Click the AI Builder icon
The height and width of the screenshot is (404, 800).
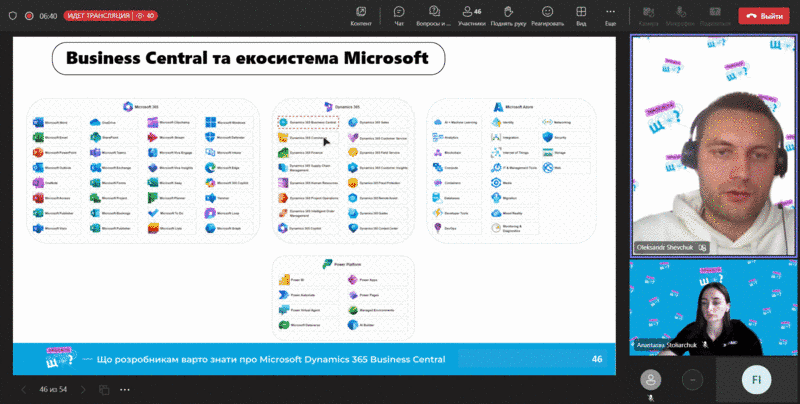(353, 325)
